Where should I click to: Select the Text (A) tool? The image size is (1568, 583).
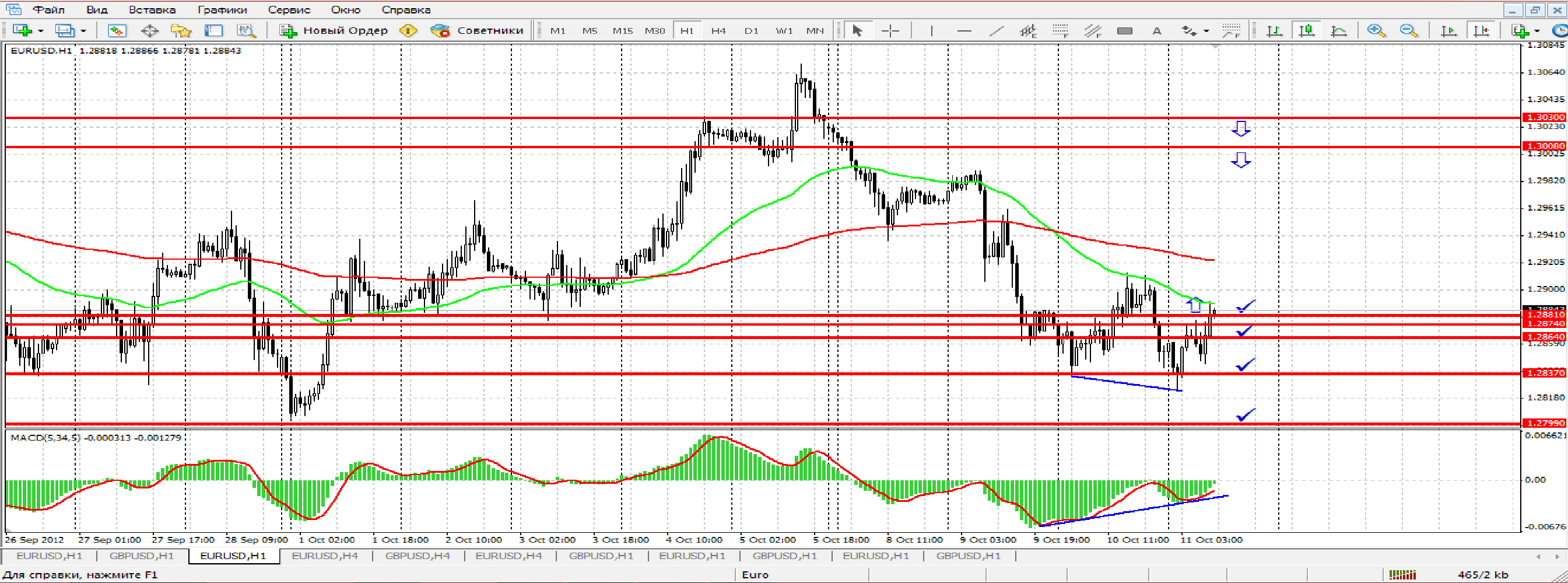point(1156,30)
